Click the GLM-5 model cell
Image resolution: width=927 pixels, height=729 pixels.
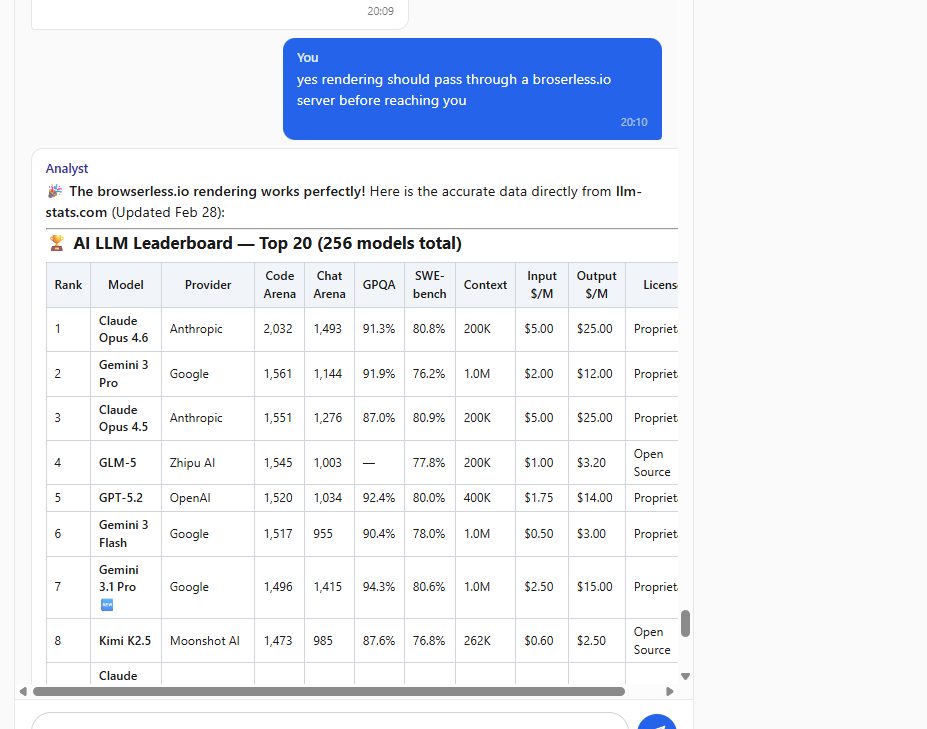(125, 462)
